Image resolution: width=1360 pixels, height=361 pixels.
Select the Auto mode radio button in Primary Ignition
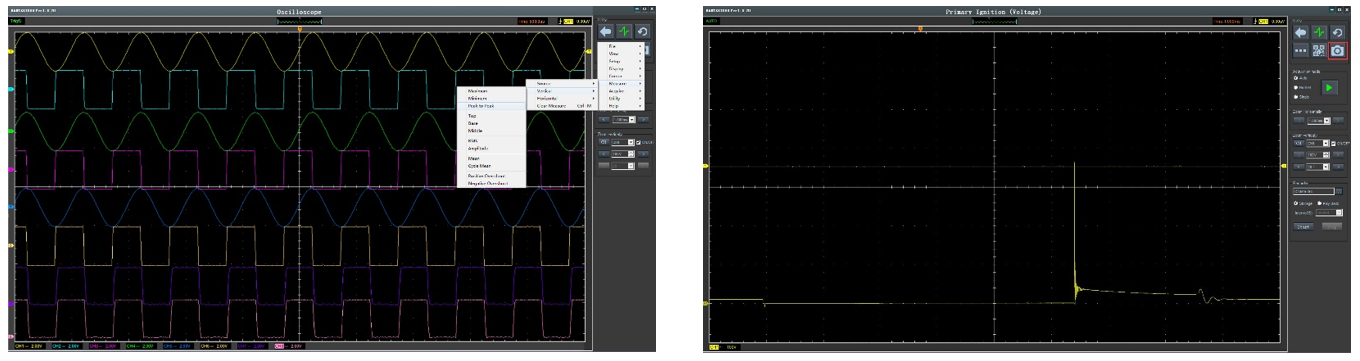(1296, 78)
